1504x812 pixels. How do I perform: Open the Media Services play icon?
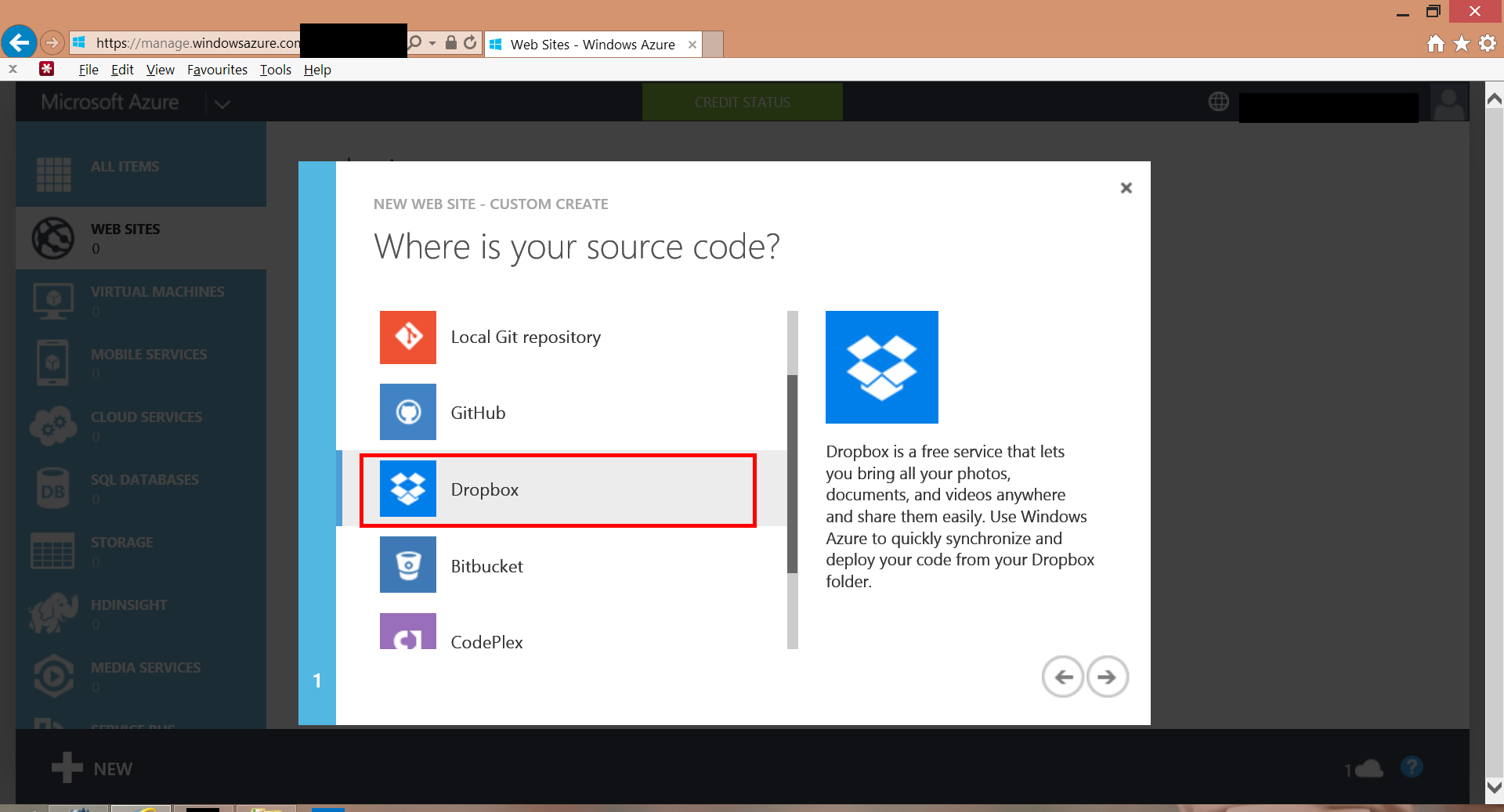(53, 676)
